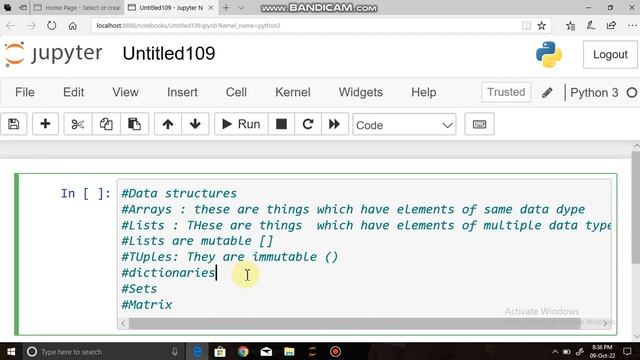The image size is (640, 360).
Task: Open the File menu
Action: 24,92
